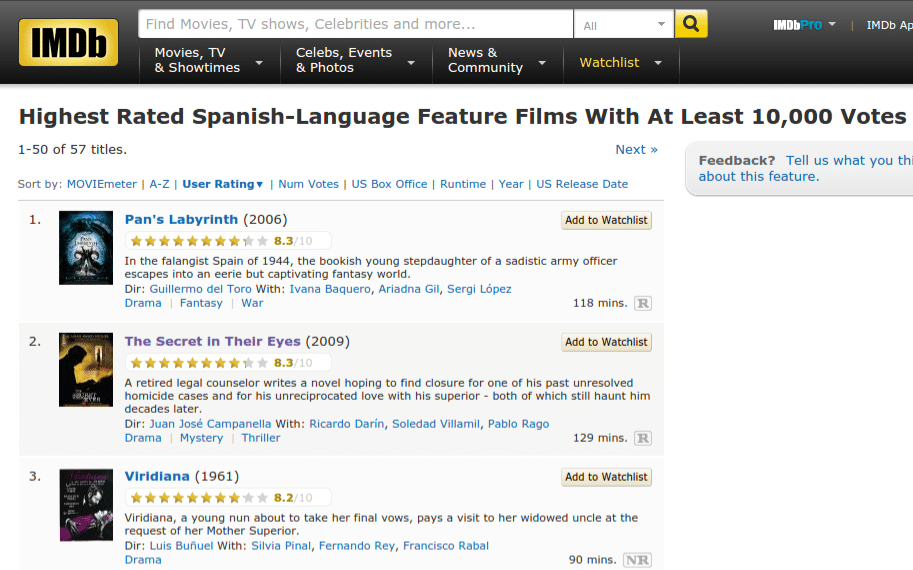
Task: Open The Secret in Their Eyes title link
Action: tap(213, 341)
